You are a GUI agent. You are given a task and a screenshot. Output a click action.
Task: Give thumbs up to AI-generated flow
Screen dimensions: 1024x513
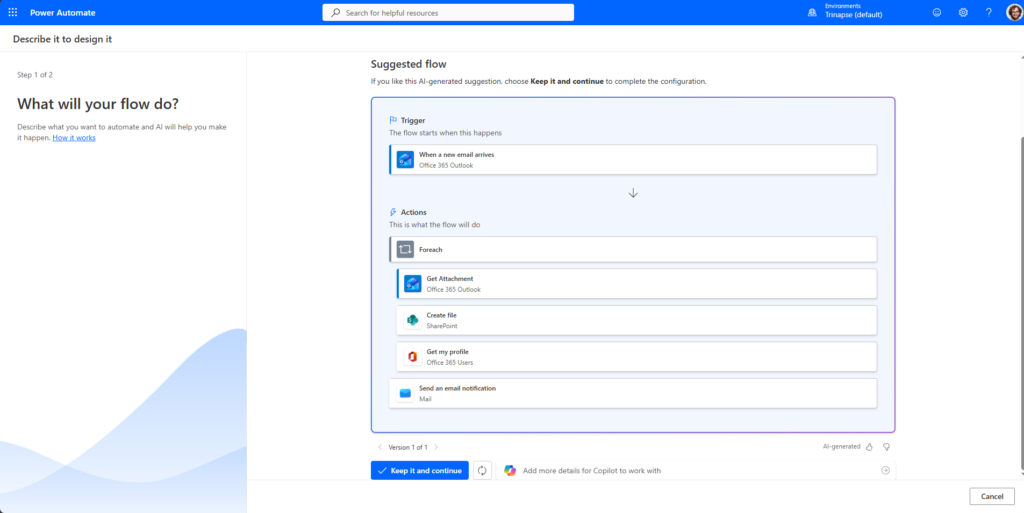pos(869,447)
